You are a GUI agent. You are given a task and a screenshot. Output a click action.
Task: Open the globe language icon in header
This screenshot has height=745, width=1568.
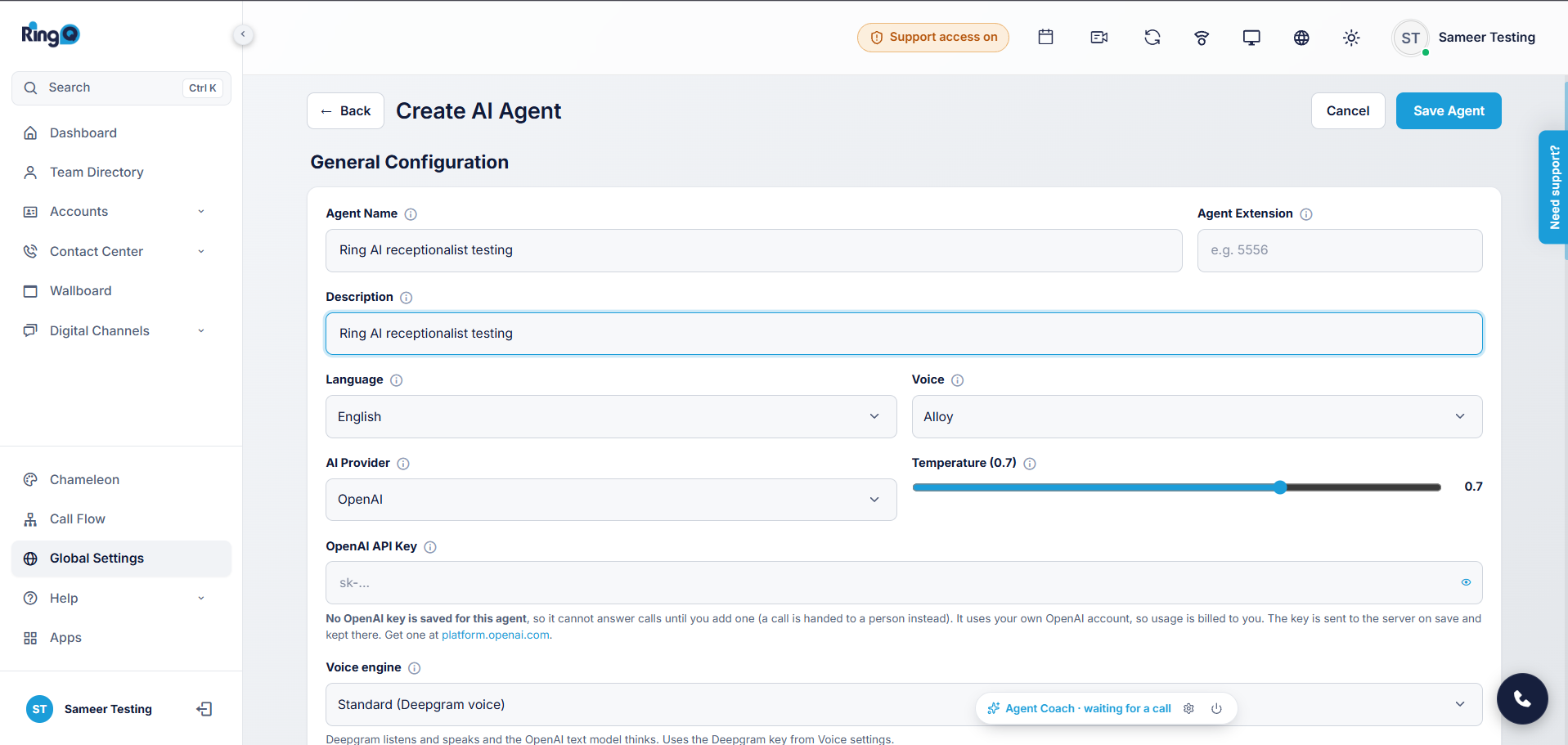(1301, 38)
